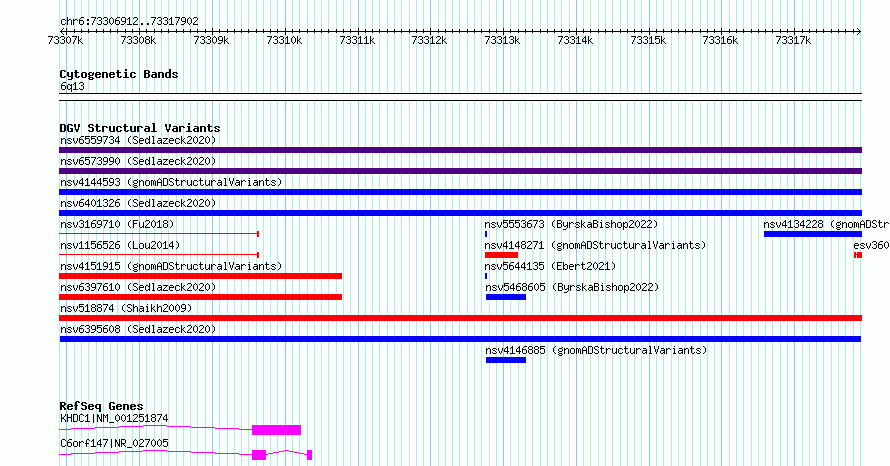Viewport: 890px width, 466px height.
Task: Click the red bar under nsv4151915
Action: tap(200, 276)
